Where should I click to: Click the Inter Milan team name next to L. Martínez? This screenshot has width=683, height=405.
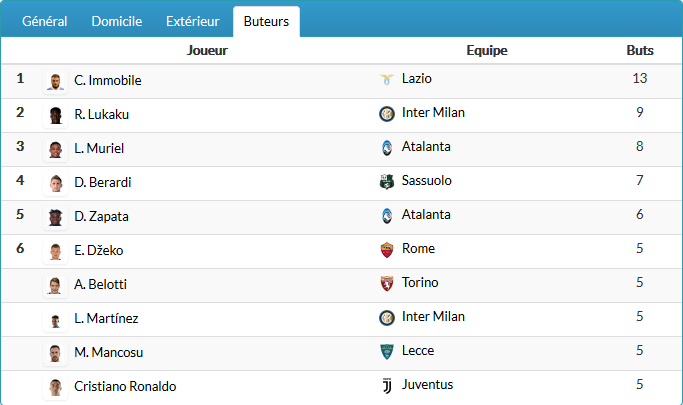point(433,317)
